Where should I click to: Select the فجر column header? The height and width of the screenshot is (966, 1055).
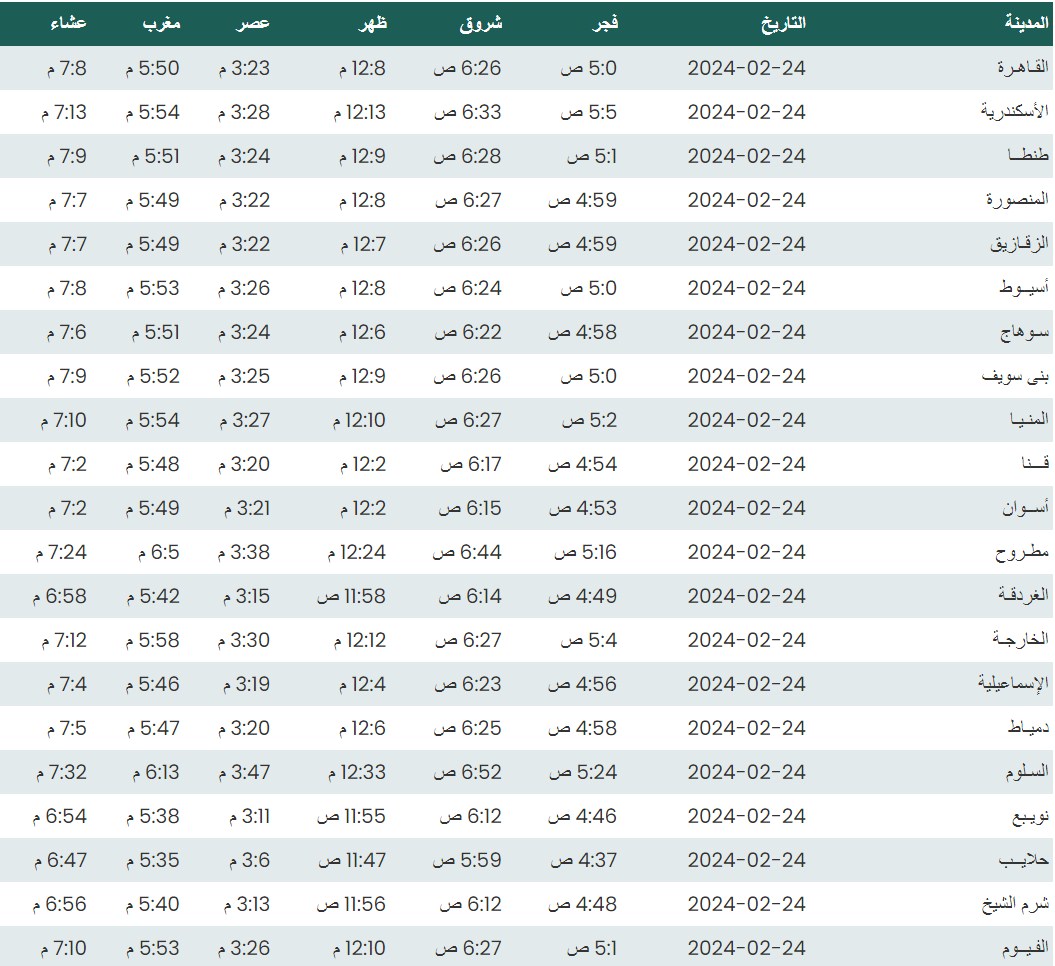pos(606,23)
